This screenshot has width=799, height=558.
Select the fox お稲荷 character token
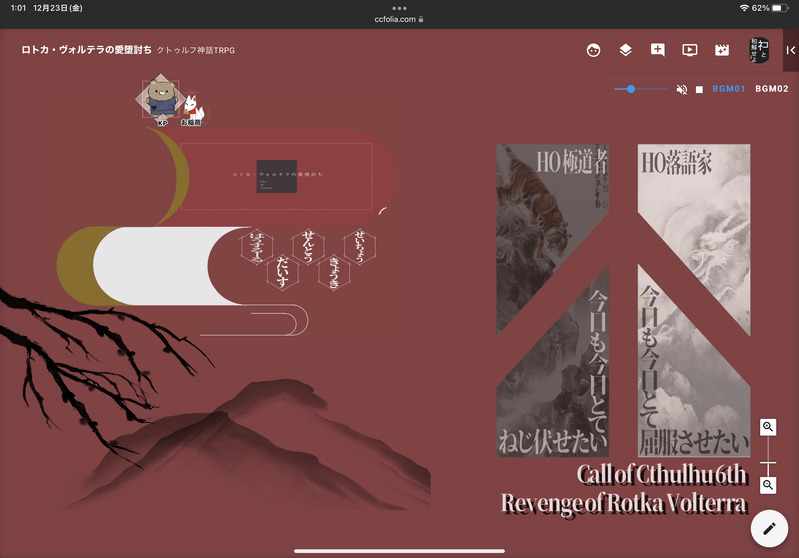pos(193,110)
